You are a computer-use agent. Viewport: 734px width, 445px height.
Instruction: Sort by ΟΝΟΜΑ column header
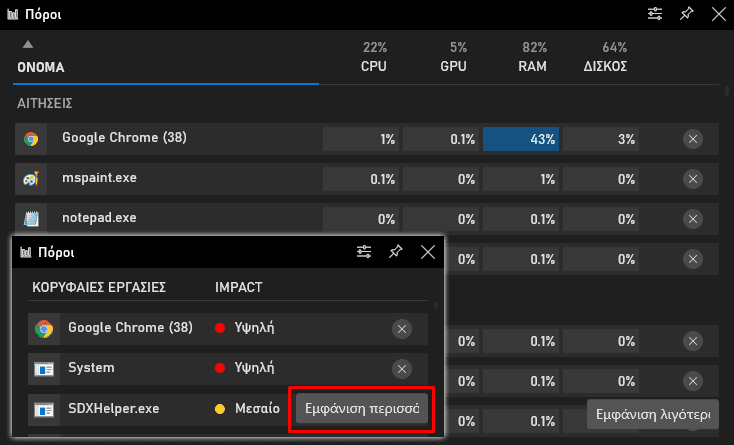pyautogui.click(x=41, y=67)
